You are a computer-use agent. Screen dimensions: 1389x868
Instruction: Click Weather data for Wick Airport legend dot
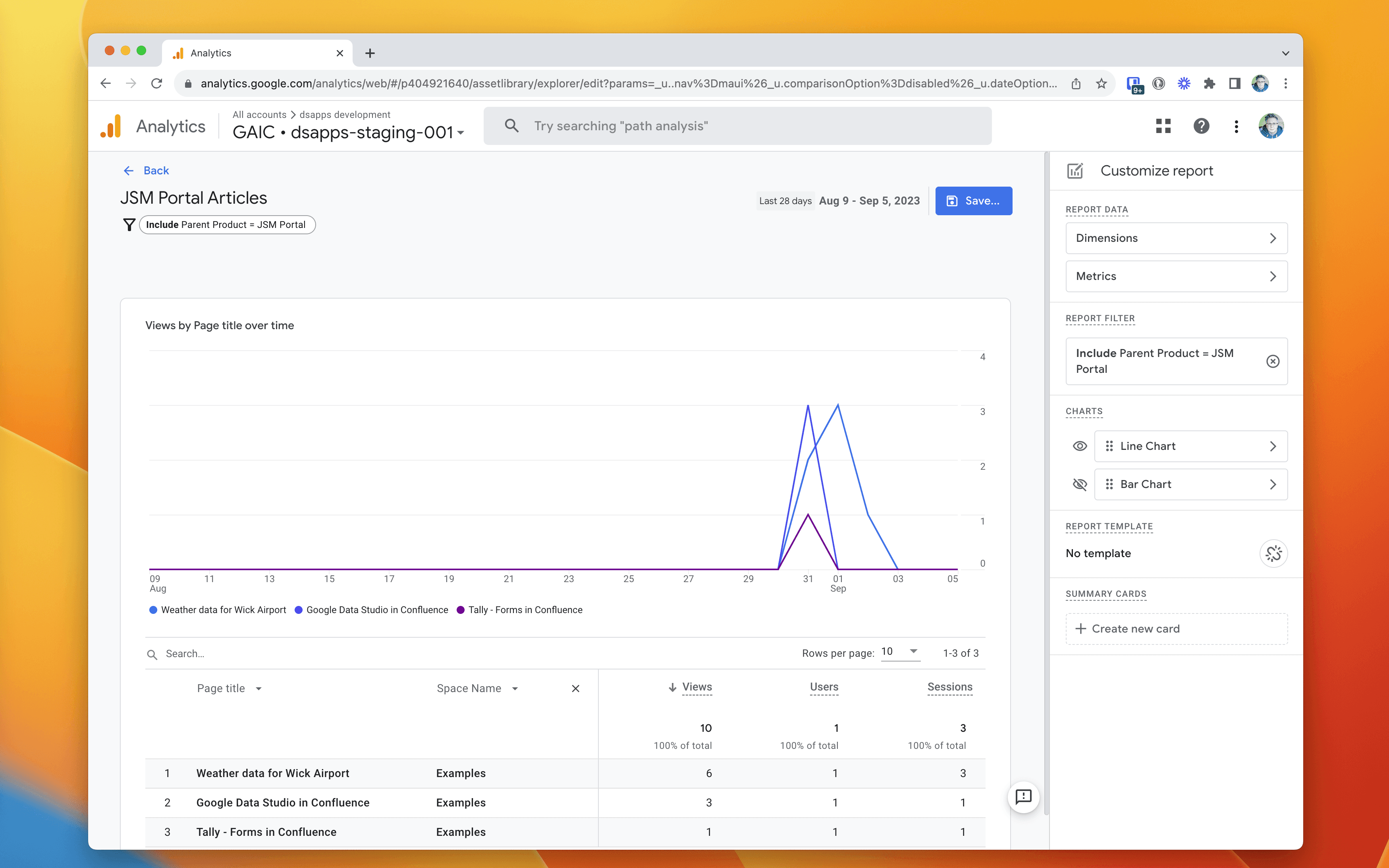[153, 610]
